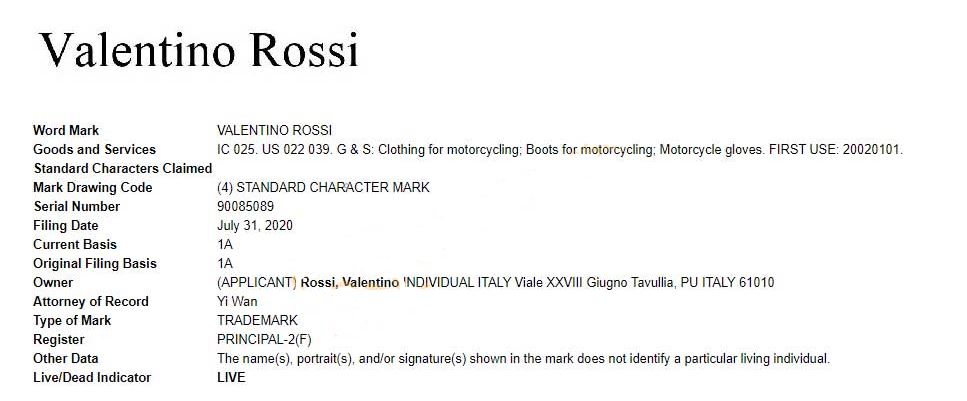Click the VALENTINO ROSSI word mark value

pos(274,130)
